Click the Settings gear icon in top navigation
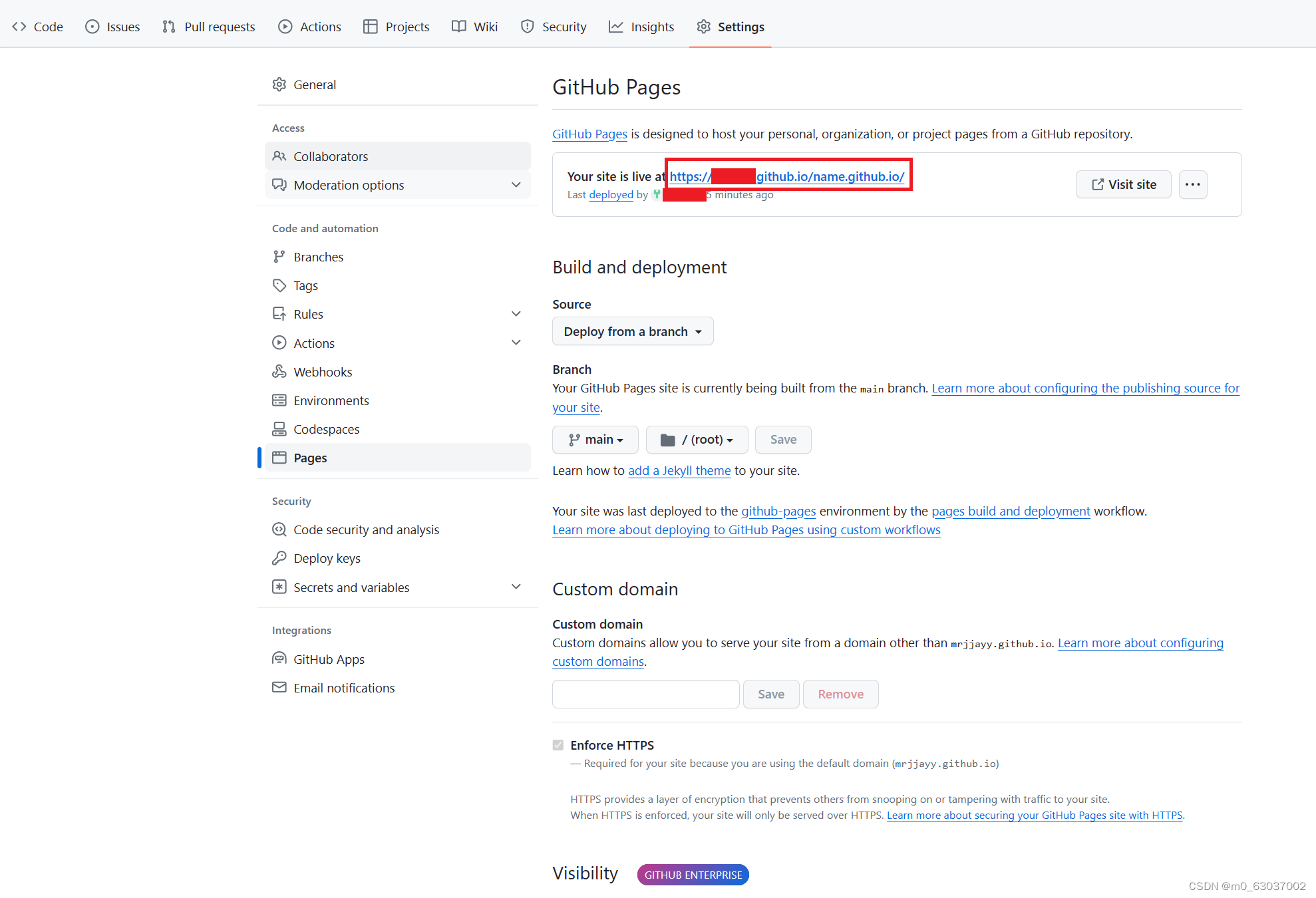The width and height of the screenshot is (1316, 898). (x=704, y=27)
